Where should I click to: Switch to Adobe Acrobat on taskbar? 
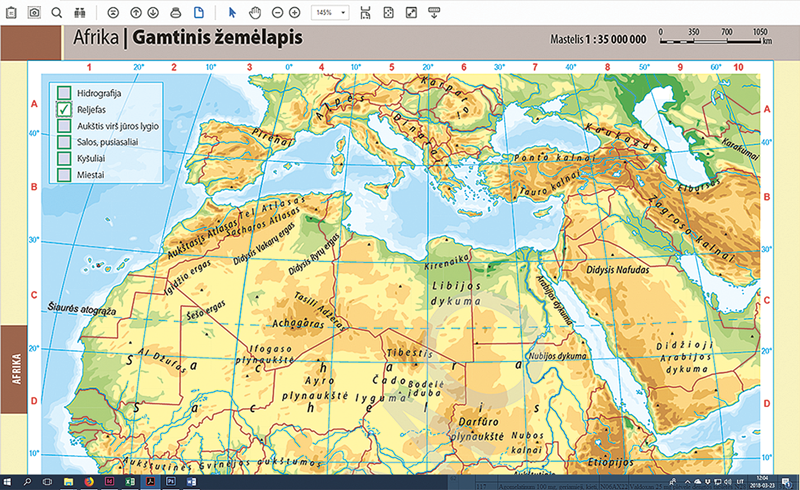(151, 481)
